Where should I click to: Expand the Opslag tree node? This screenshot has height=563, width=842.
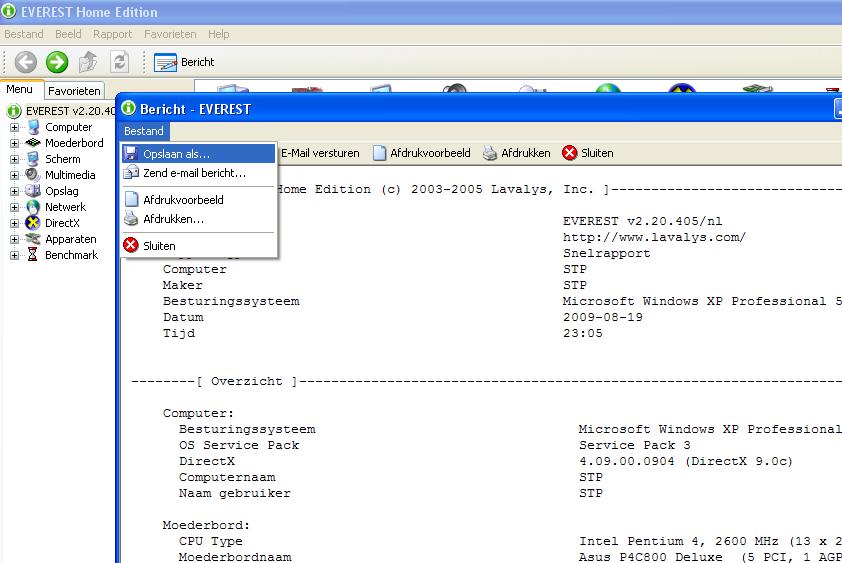coord(14,191)
